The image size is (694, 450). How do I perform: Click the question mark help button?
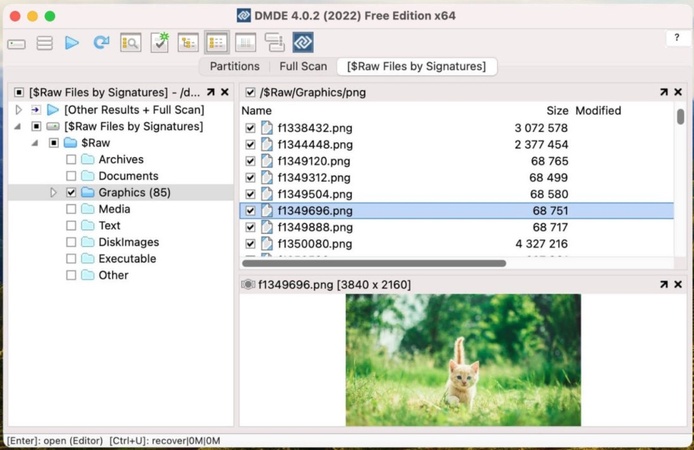676,38
